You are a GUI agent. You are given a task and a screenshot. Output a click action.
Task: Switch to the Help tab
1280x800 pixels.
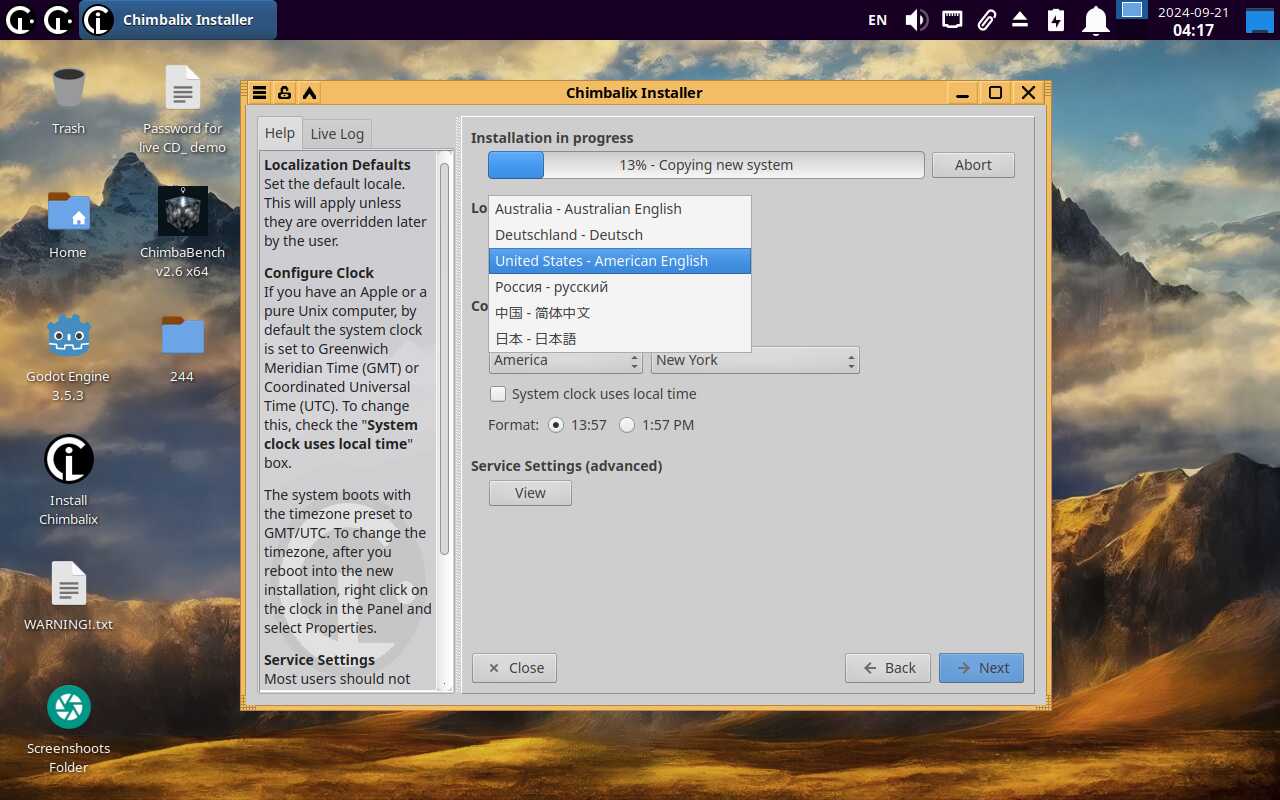click(x=280, y=133)
